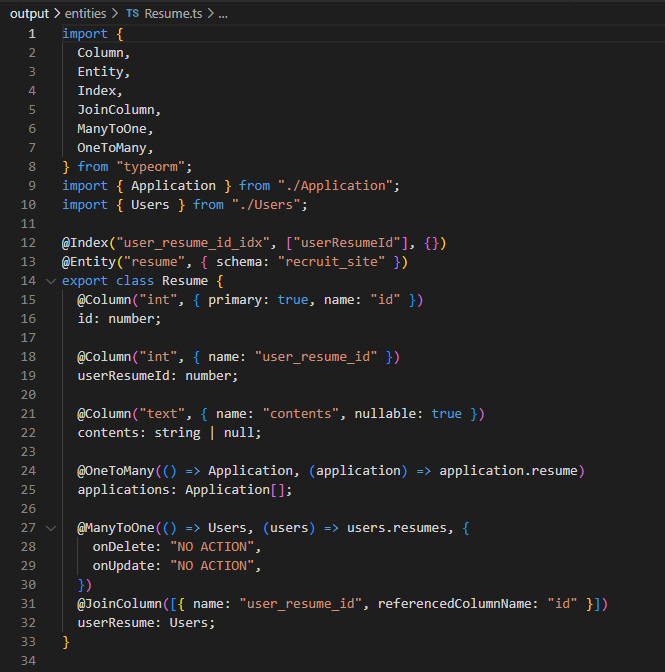Click the @ManyToOne decorator on line 27
The height and width of the screenshot is (672, 665).
coord(116,528)
